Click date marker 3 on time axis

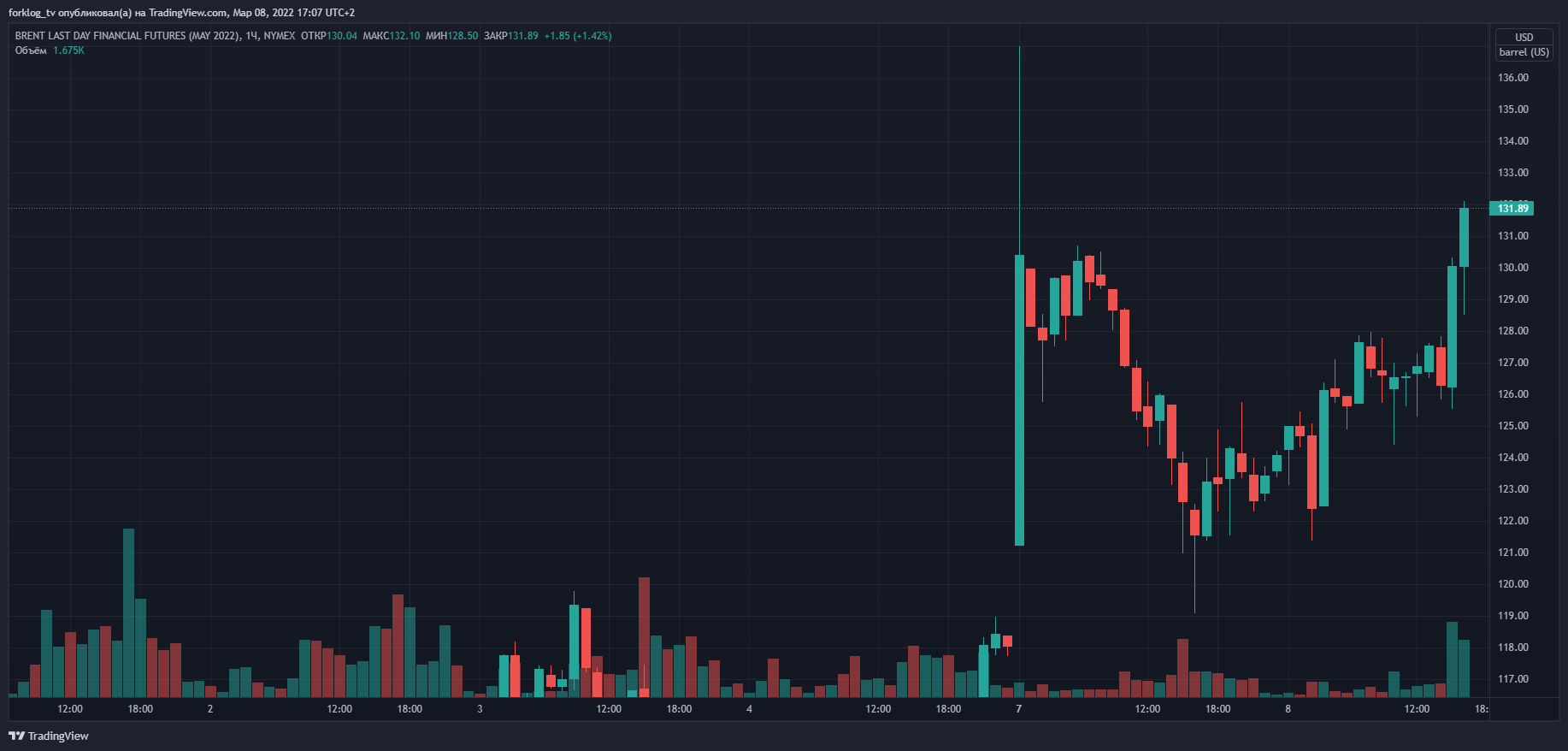480,709
